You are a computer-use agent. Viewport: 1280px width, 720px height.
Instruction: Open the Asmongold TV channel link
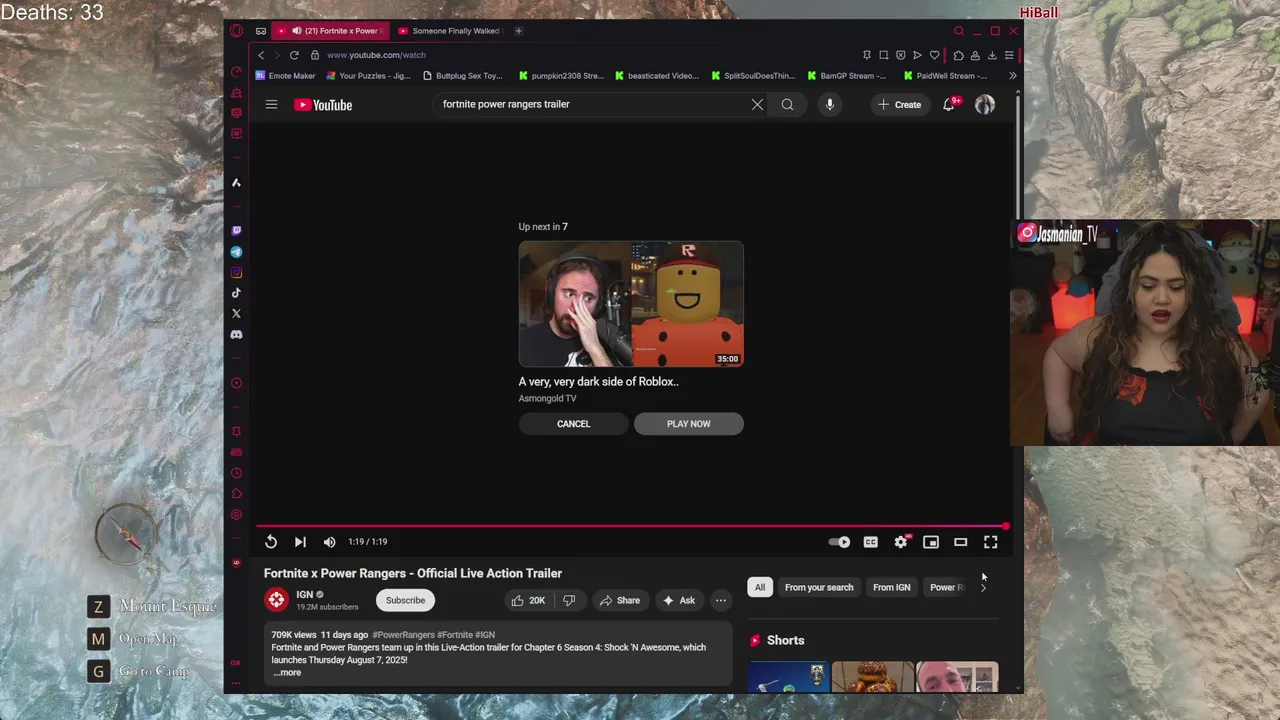547,398
